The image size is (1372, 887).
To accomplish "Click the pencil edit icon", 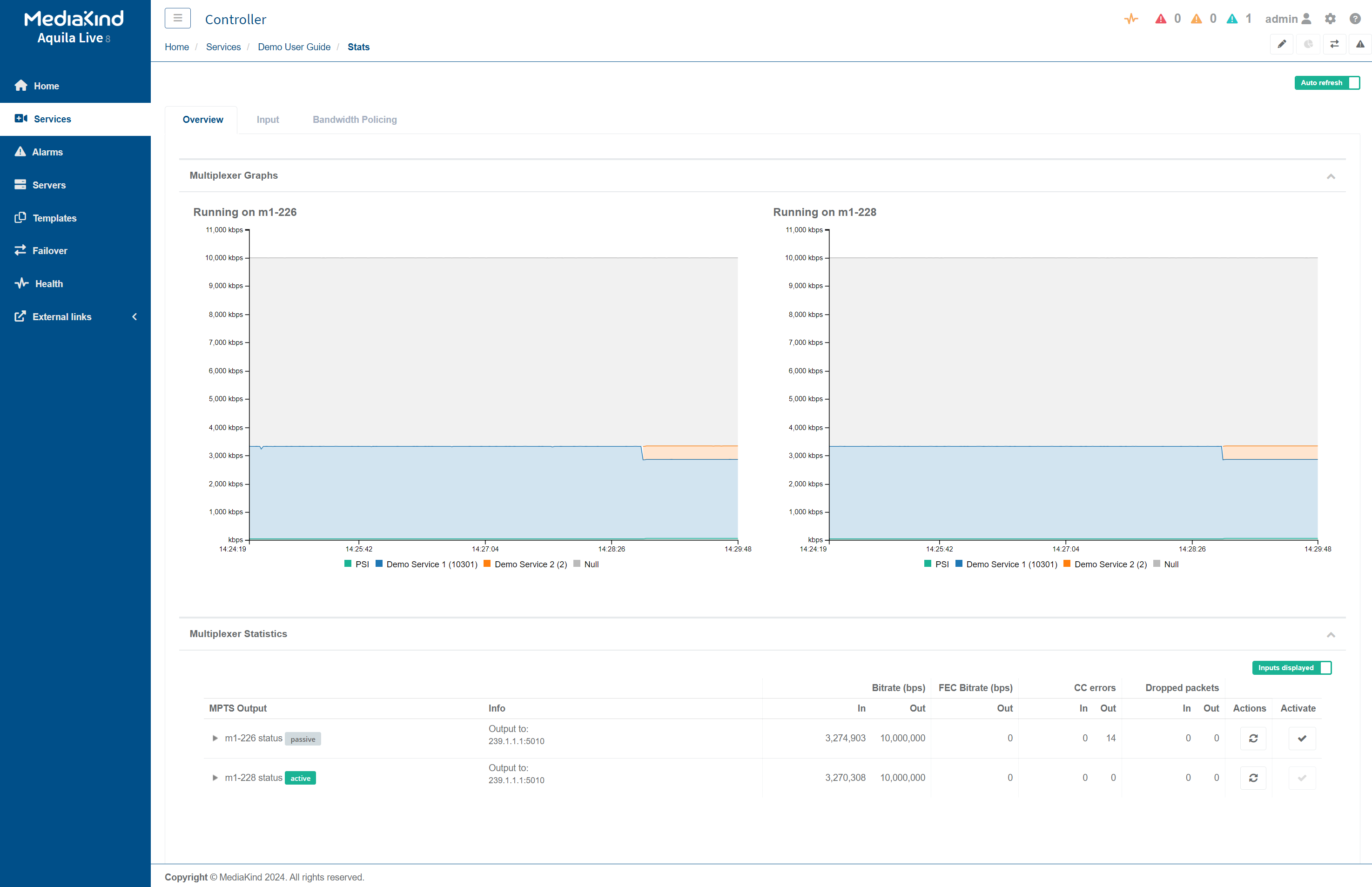I will tap(1282, 44).
